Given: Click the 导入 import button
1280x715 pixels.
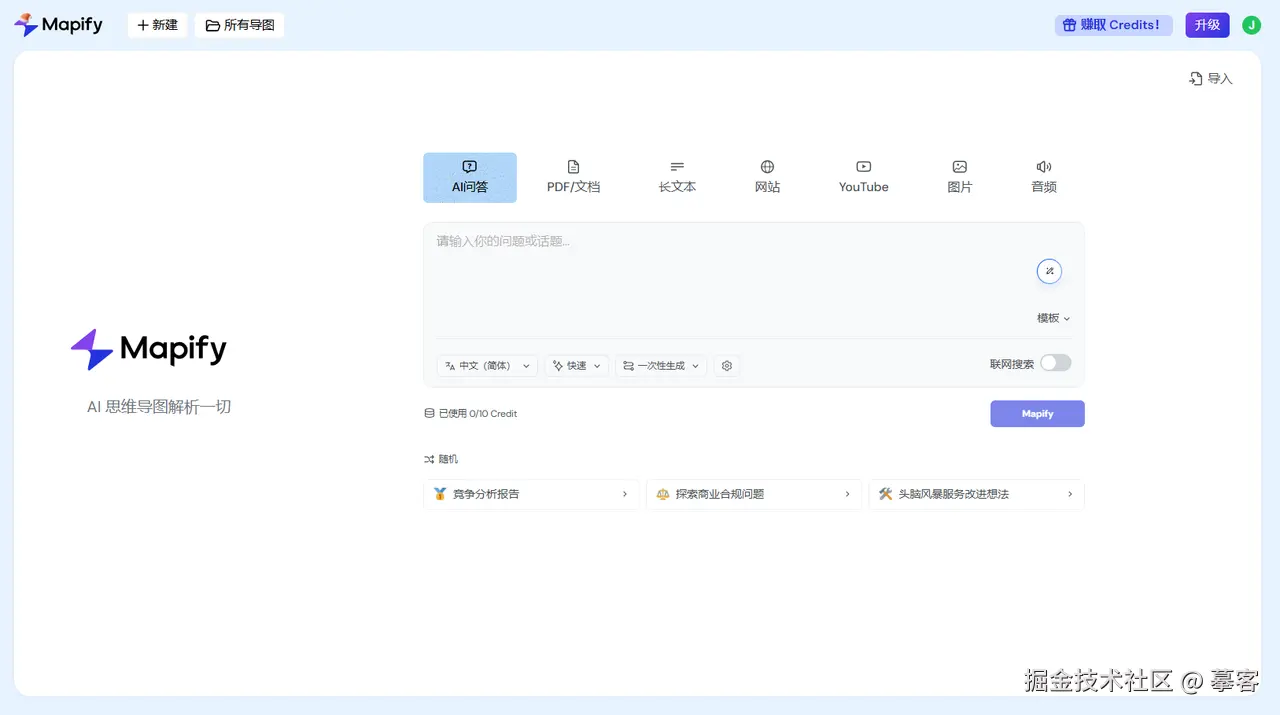Looking at the screenshot, I should 1211,78.
